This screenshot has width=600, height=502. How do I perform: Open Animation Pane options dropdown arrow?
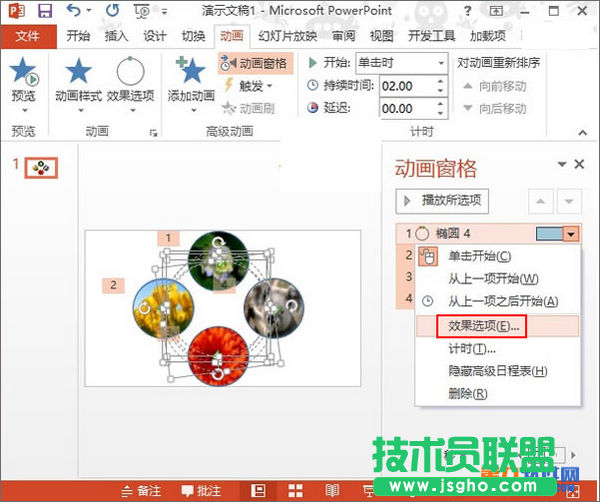pos(561,165)
